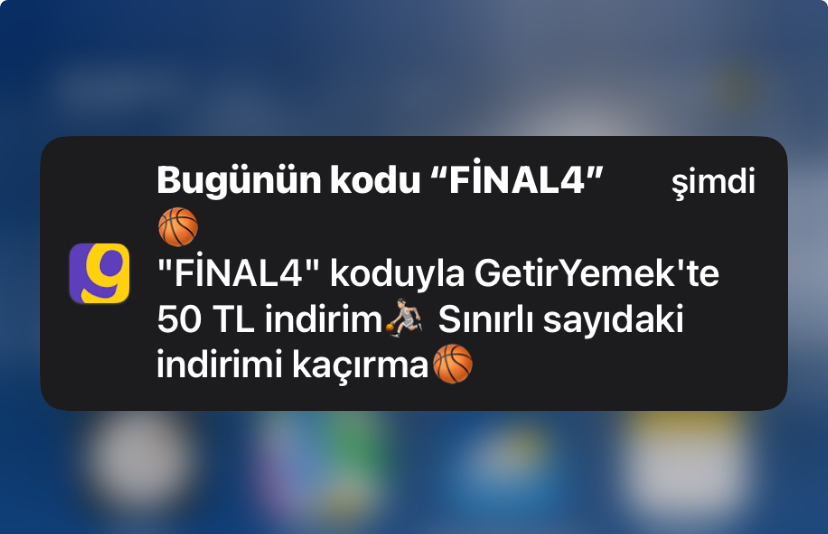Open the "Bugünün kodu" notification title
The width and height of the screenshot is (828, 534).
point(380,180)
